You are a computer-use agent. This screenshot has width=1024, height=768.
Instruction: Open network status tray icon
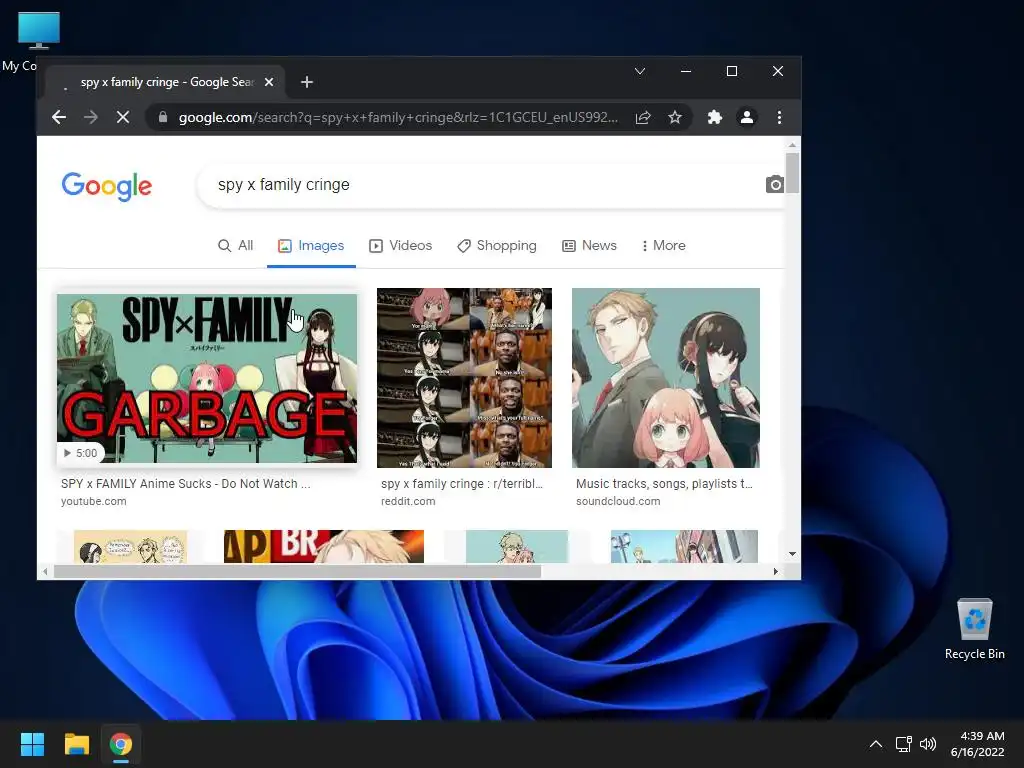[903, 744]
